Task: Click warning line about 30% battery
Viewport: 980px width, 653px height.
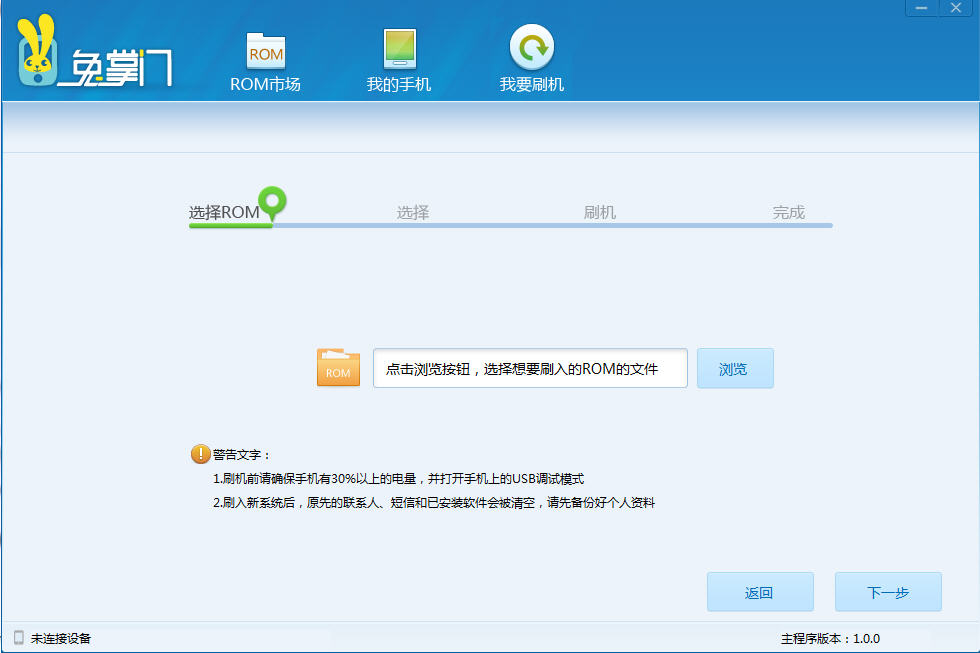Action: (x=398, y=479)
